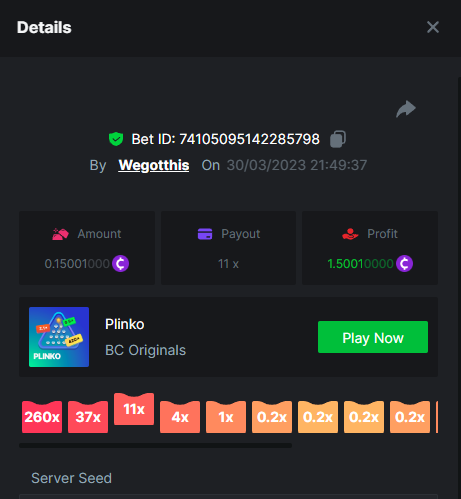Click the share arrow icon
The width and height of the screenshot is (461, 499).
click(x=406, y=109)
